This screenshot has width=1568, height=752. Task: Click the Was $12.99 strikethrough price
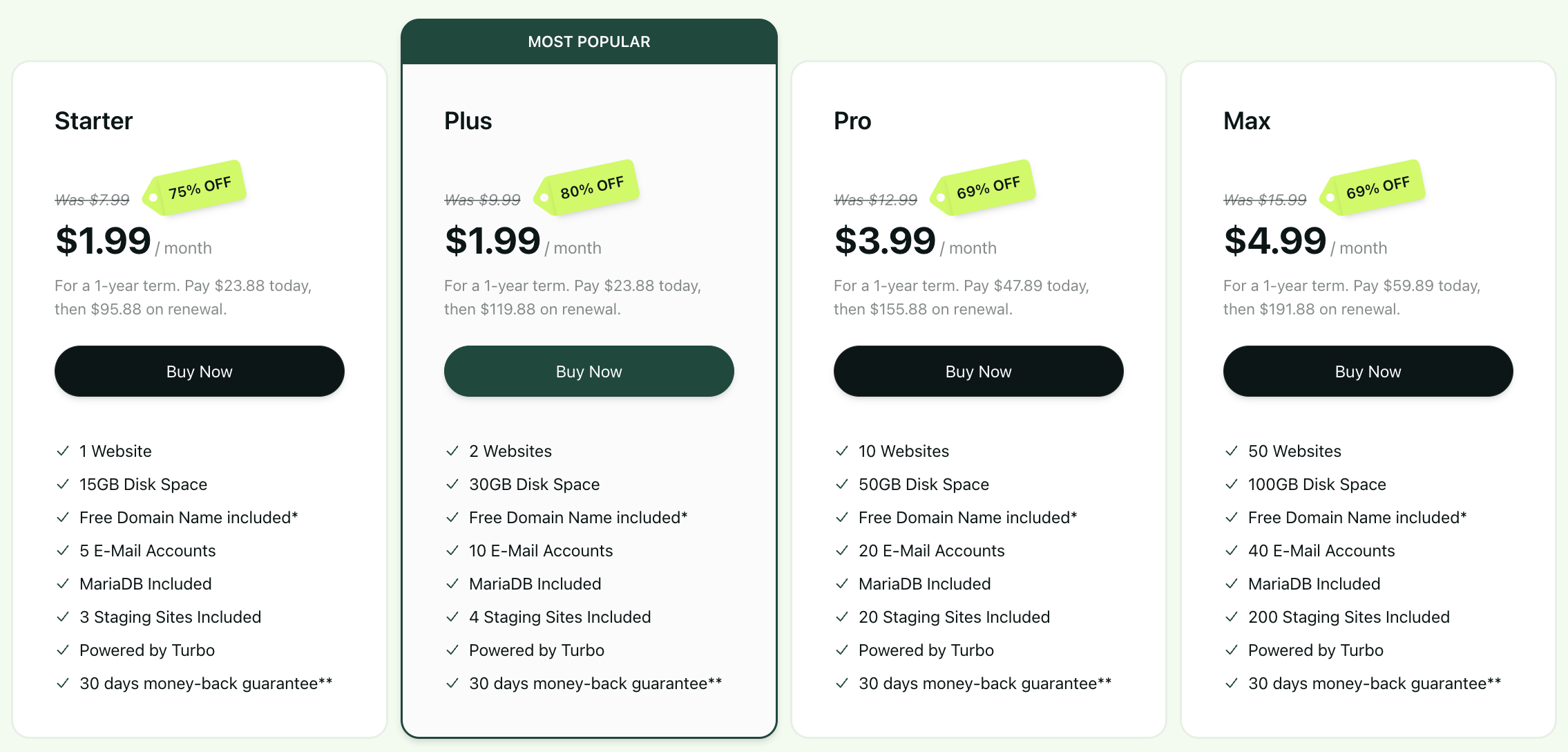click(x=875, y=200)
